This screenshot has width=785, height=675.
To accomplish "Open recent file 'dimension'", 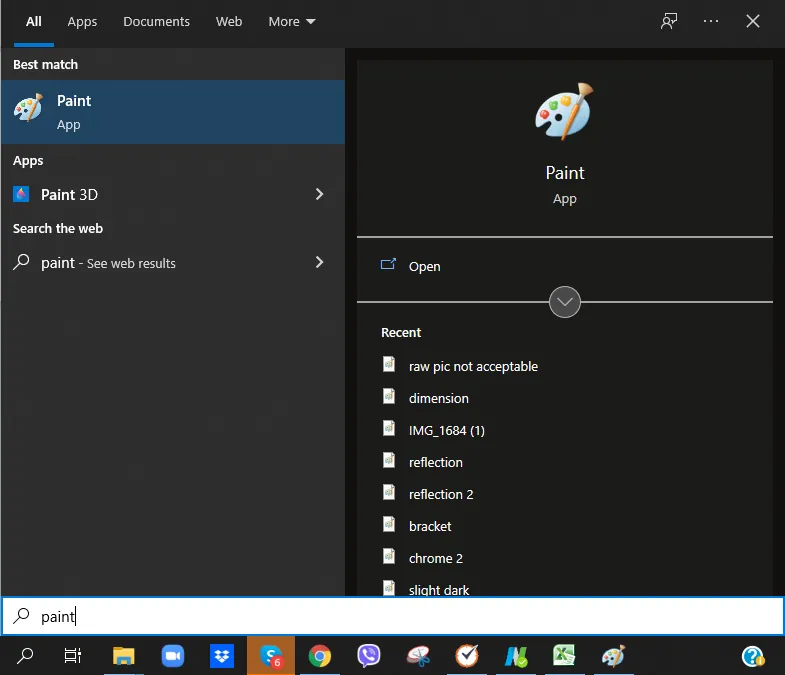I will pos(439,399).
